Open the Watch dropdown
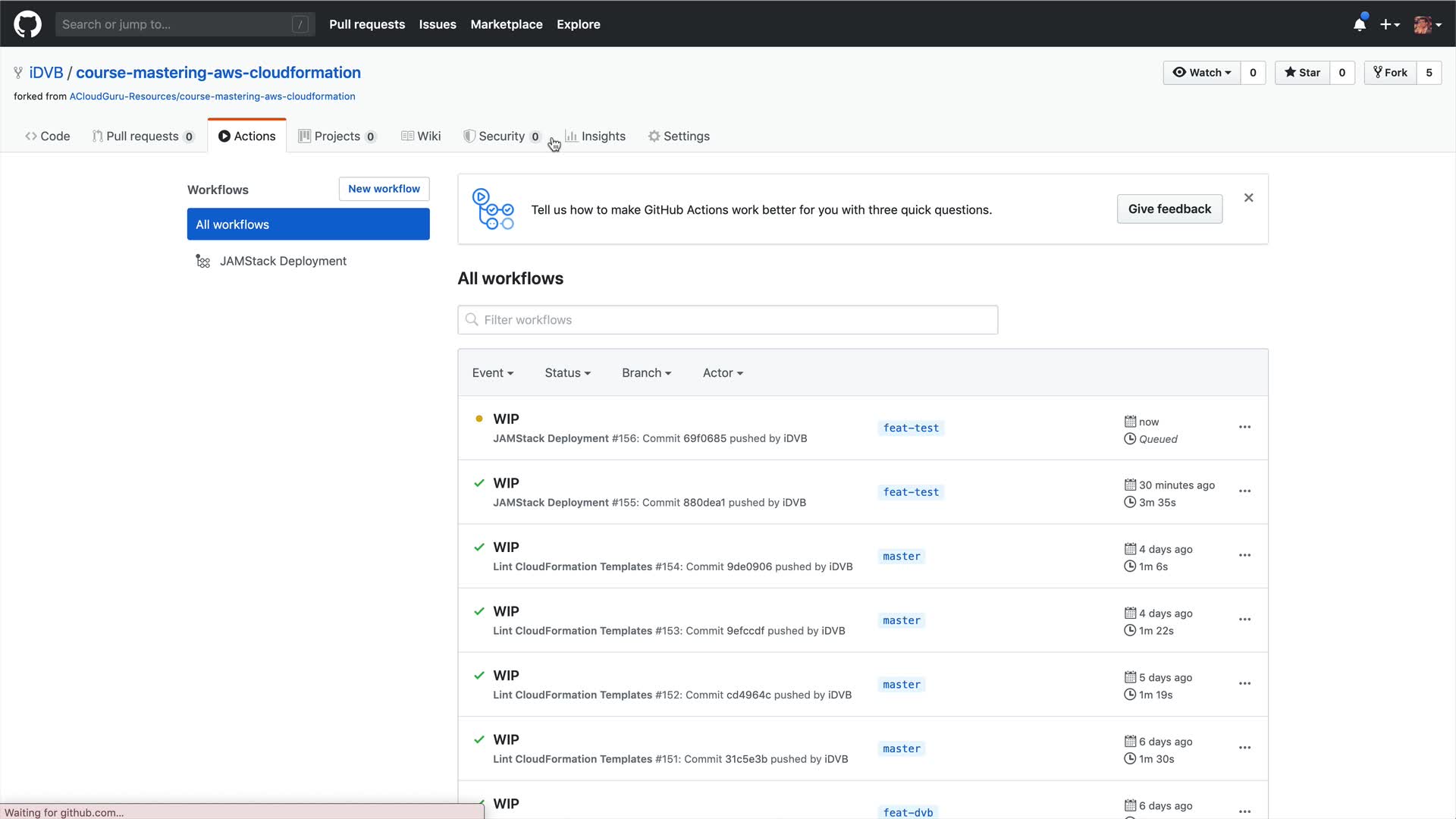 coord(1202,73)
